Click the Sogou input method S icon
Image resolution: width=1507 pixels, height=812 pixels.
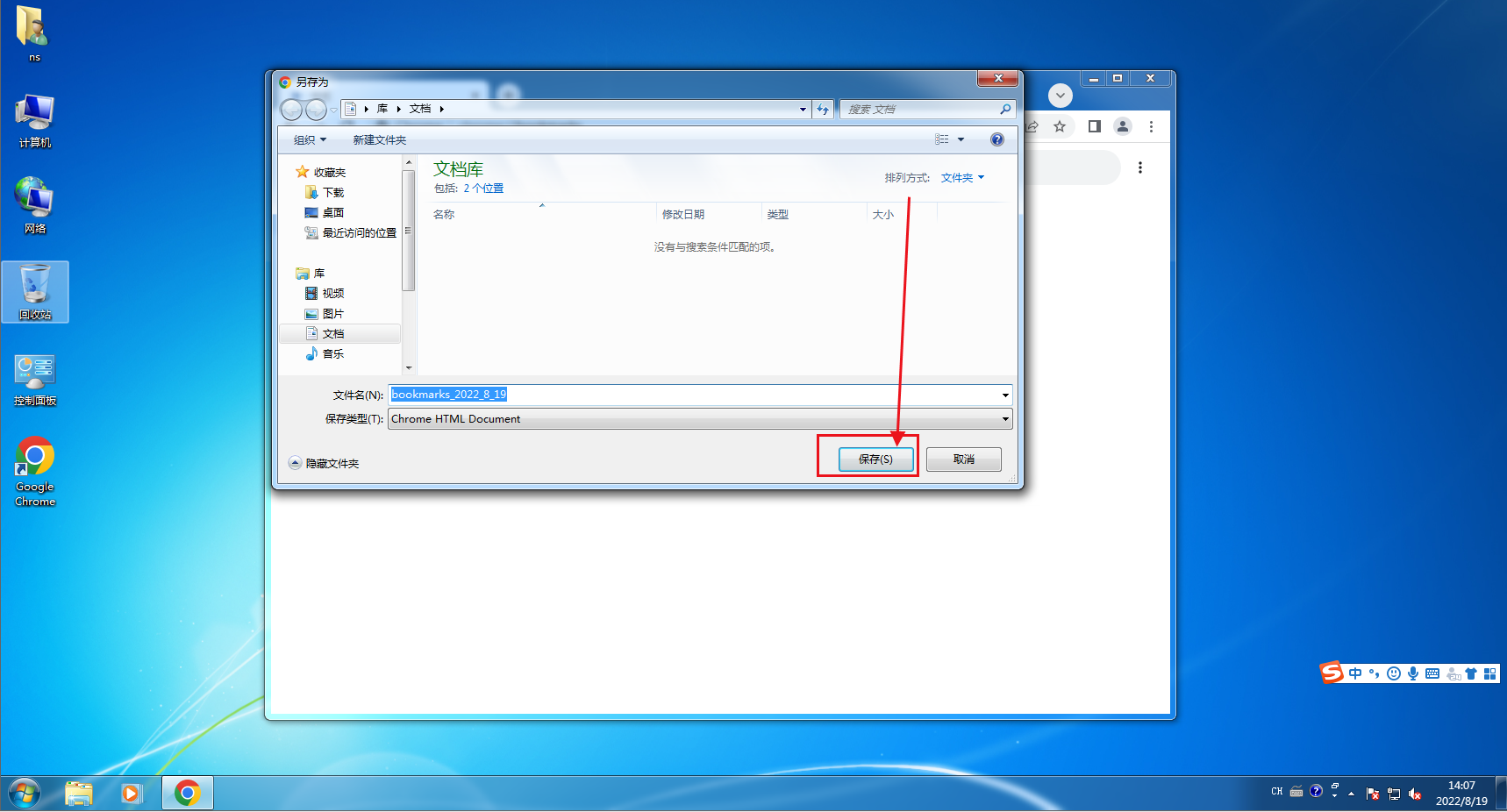[x=1332, y=673]
